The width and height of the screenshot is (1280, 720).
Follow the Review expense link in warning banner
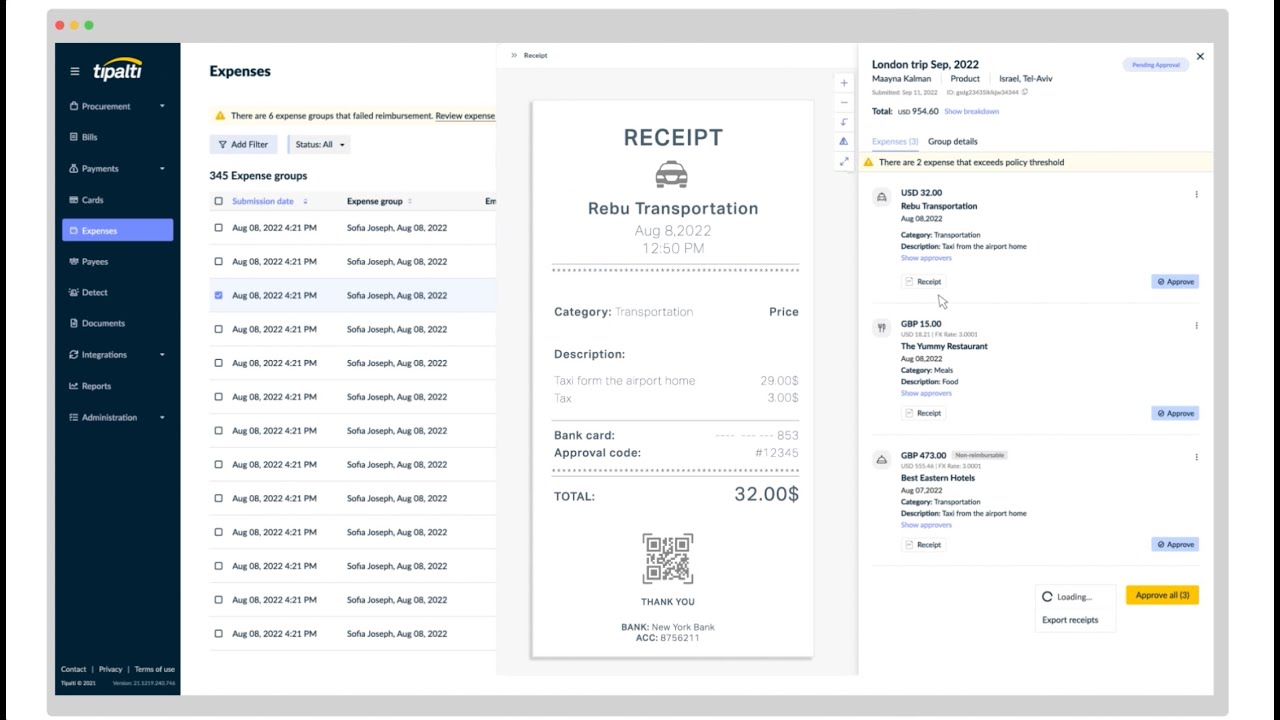pyautogui.click(x=465, y=116)
